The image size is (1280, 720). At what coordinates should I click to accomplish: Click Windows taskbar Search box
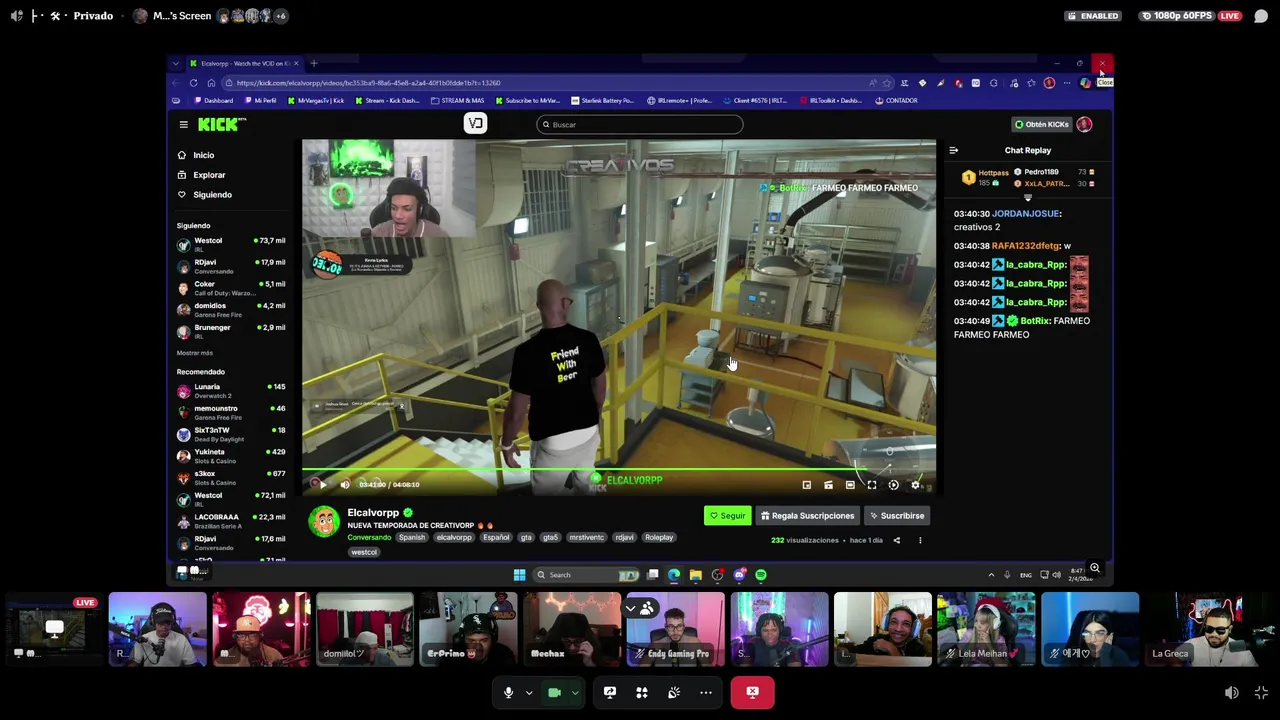[585, 575]
